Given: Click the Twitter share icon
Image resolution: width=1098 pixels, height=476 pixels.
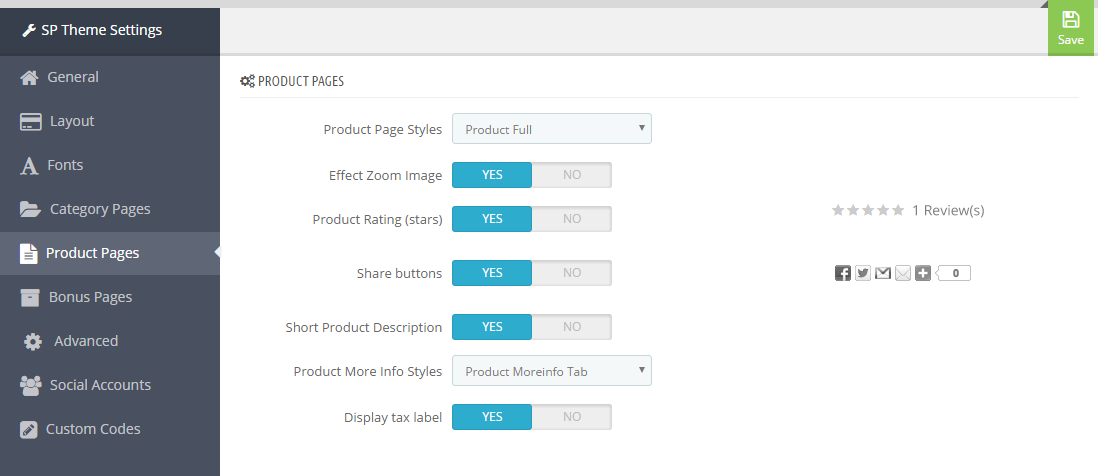Looking at the screenshot, I should 863,273.
